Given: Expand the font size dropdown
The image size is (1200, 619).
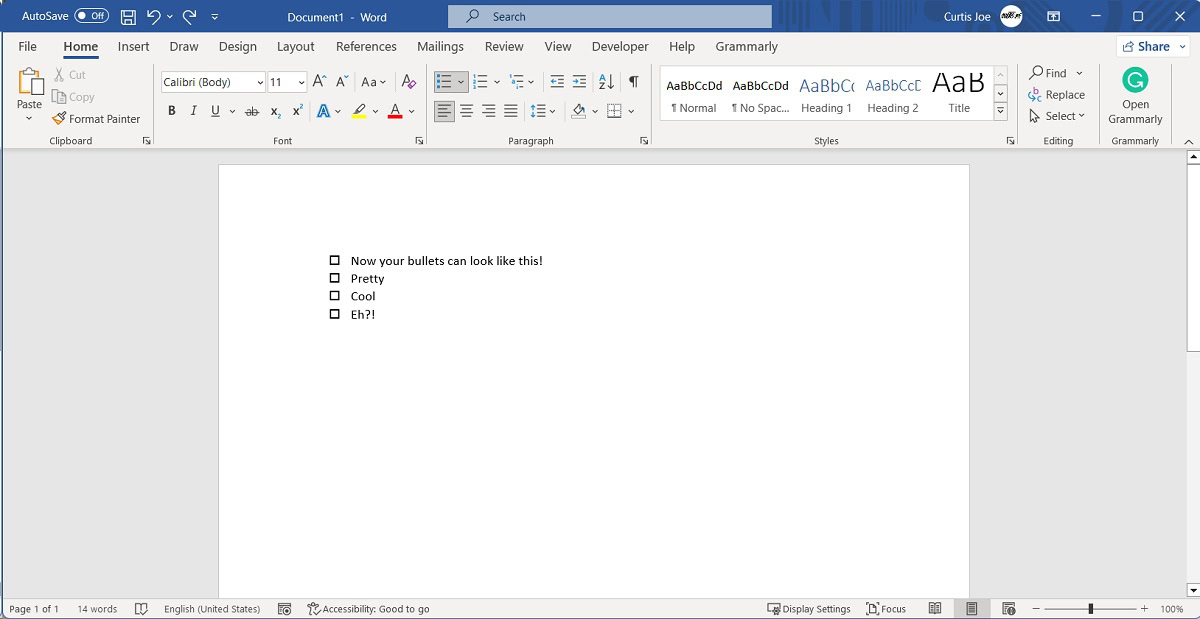Looking at the screenshot, I should [x=301, y=82].
